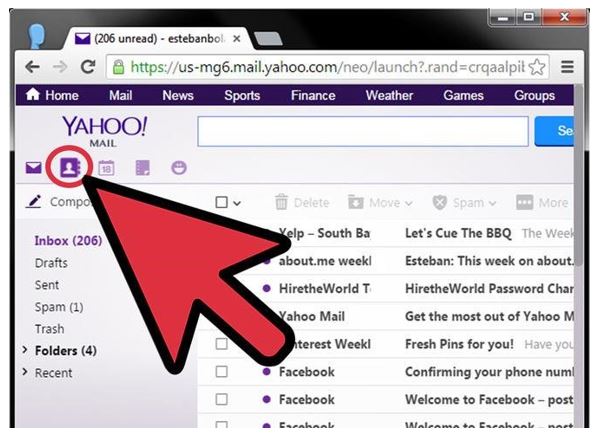
Task: Open the Sent folder
Action: (47, 285)
